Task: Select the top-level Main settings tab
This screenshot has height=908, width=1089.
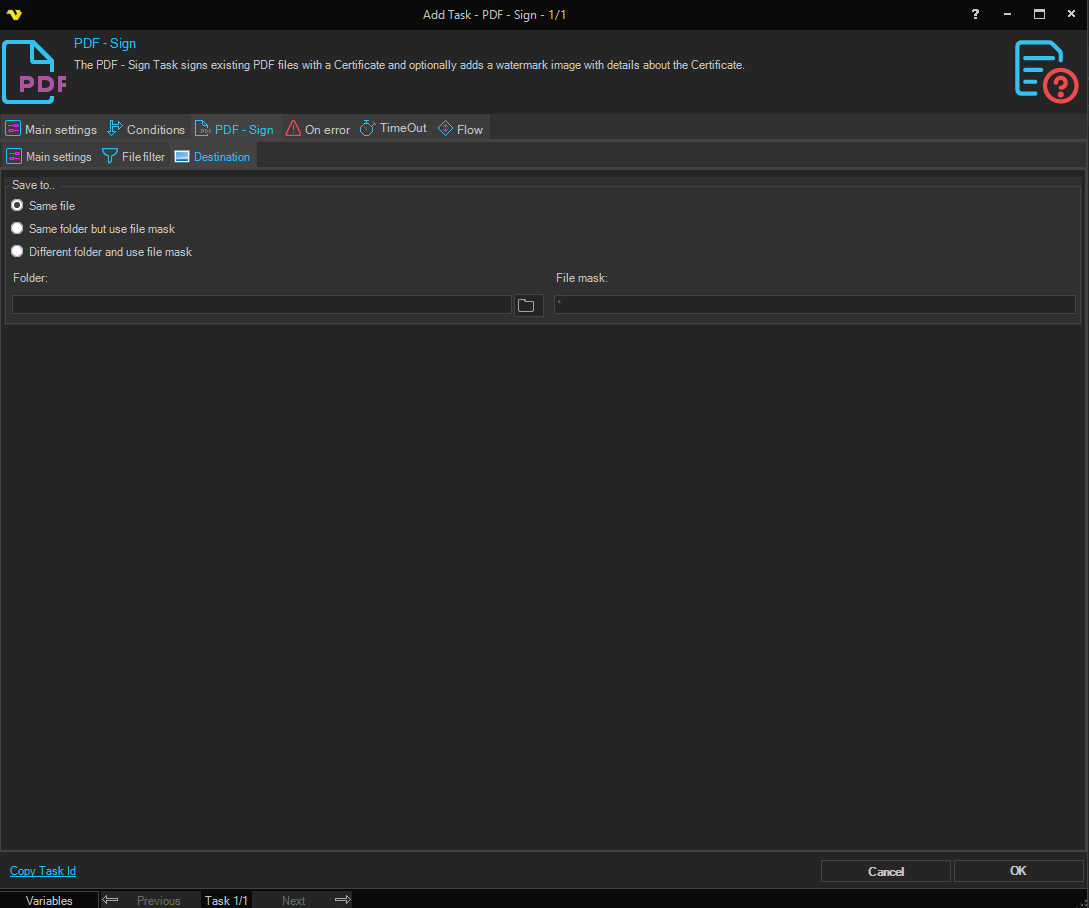Action: coord(52,129)
